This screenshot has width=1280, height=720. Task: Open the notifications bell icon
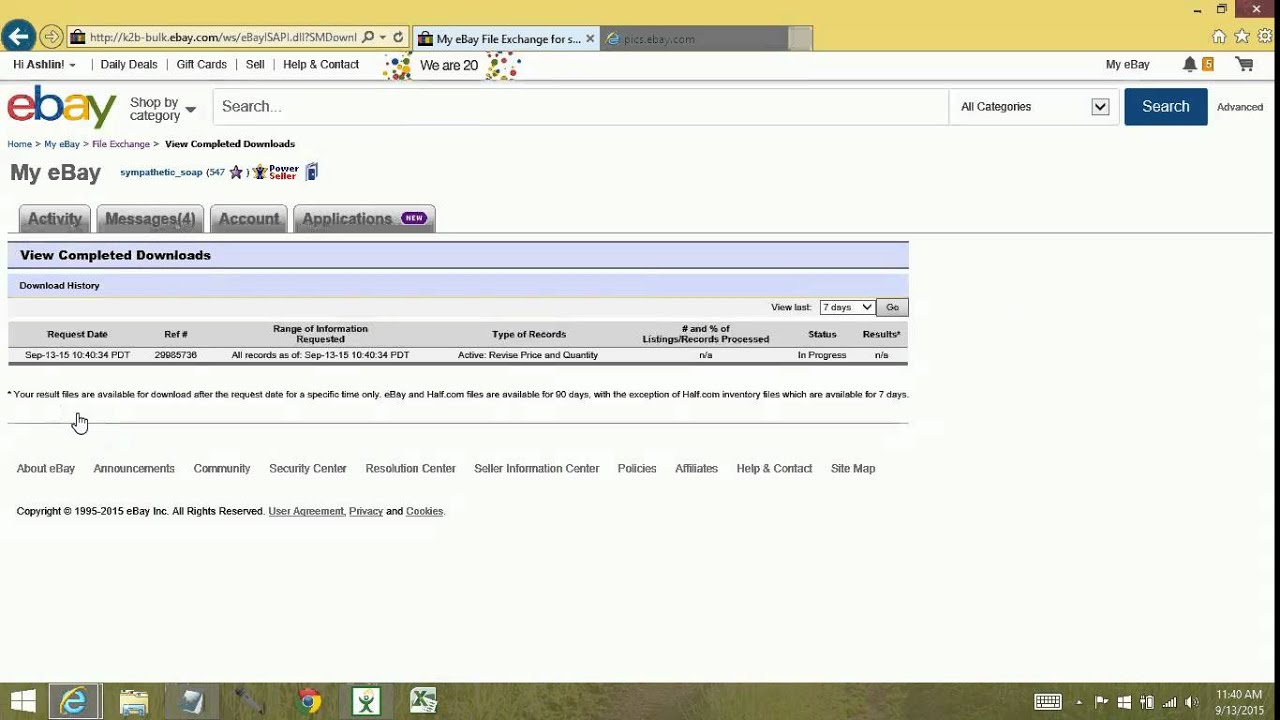pos(1189,64)
